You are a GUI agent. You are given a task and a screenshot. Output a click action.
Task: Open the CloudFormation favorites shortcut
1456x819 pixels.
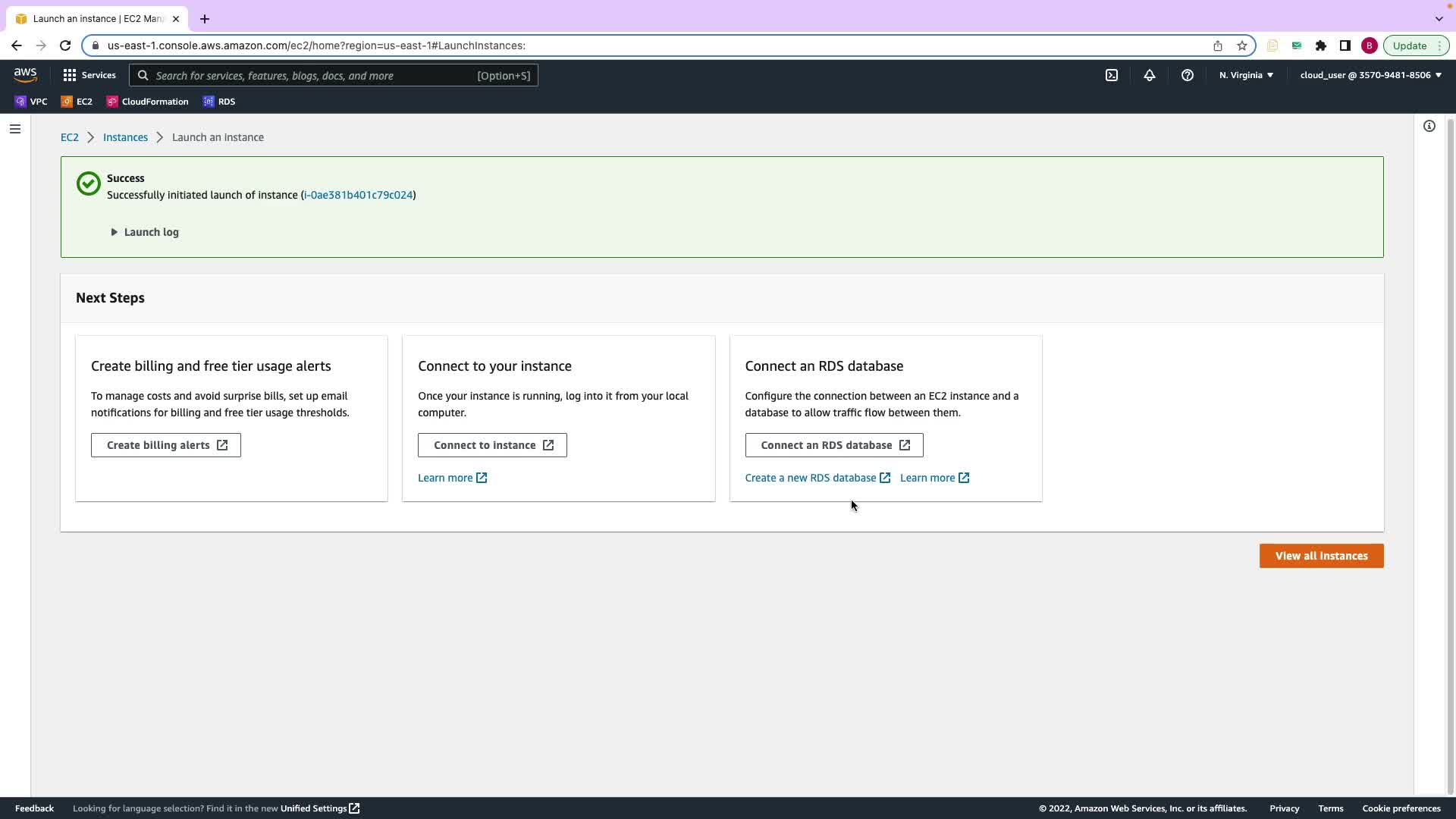(x=147, y=102)
